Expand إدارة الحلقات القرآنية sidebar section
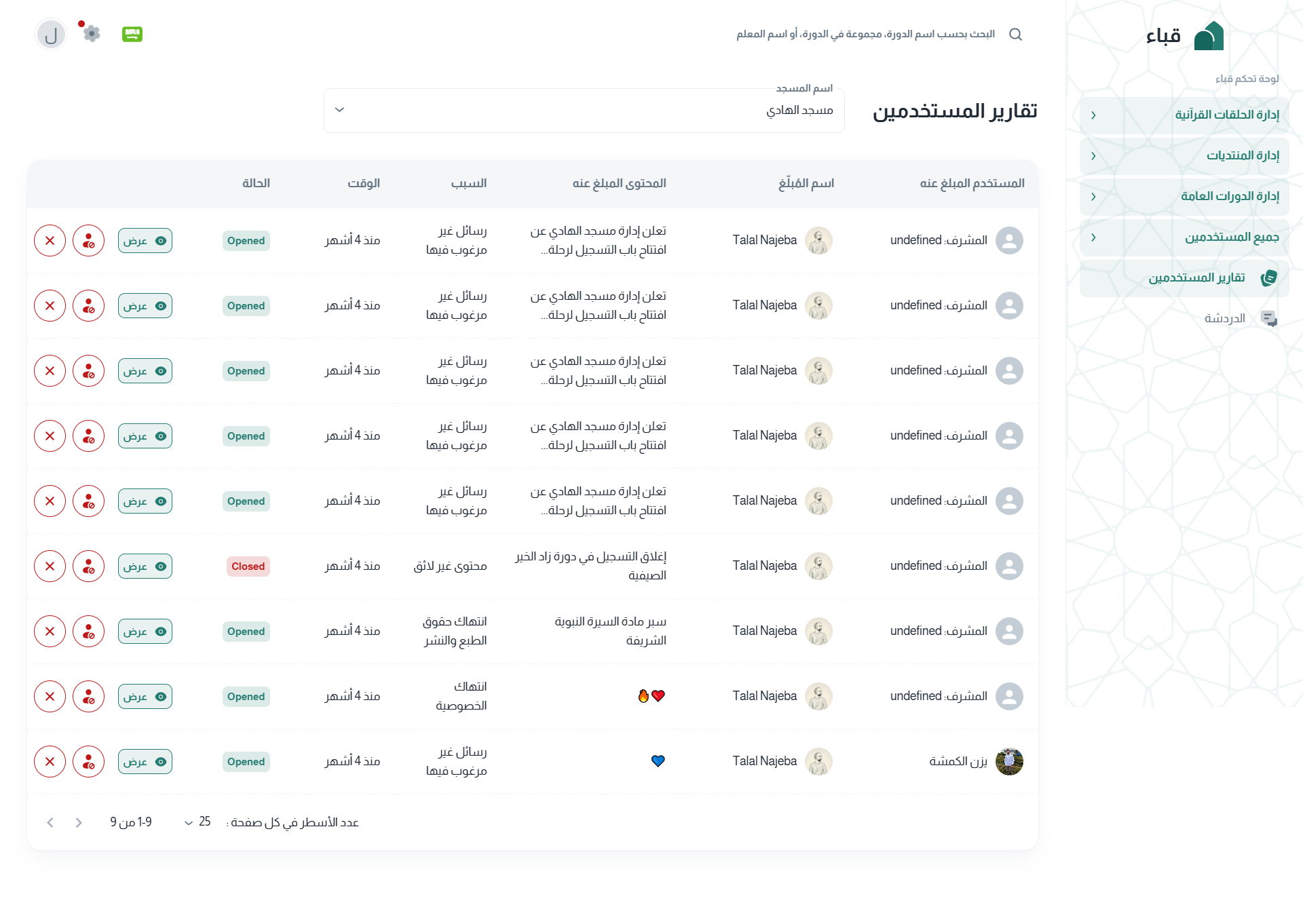The height and width of the screenshot is (924, 1303). tap(1184, 115)
